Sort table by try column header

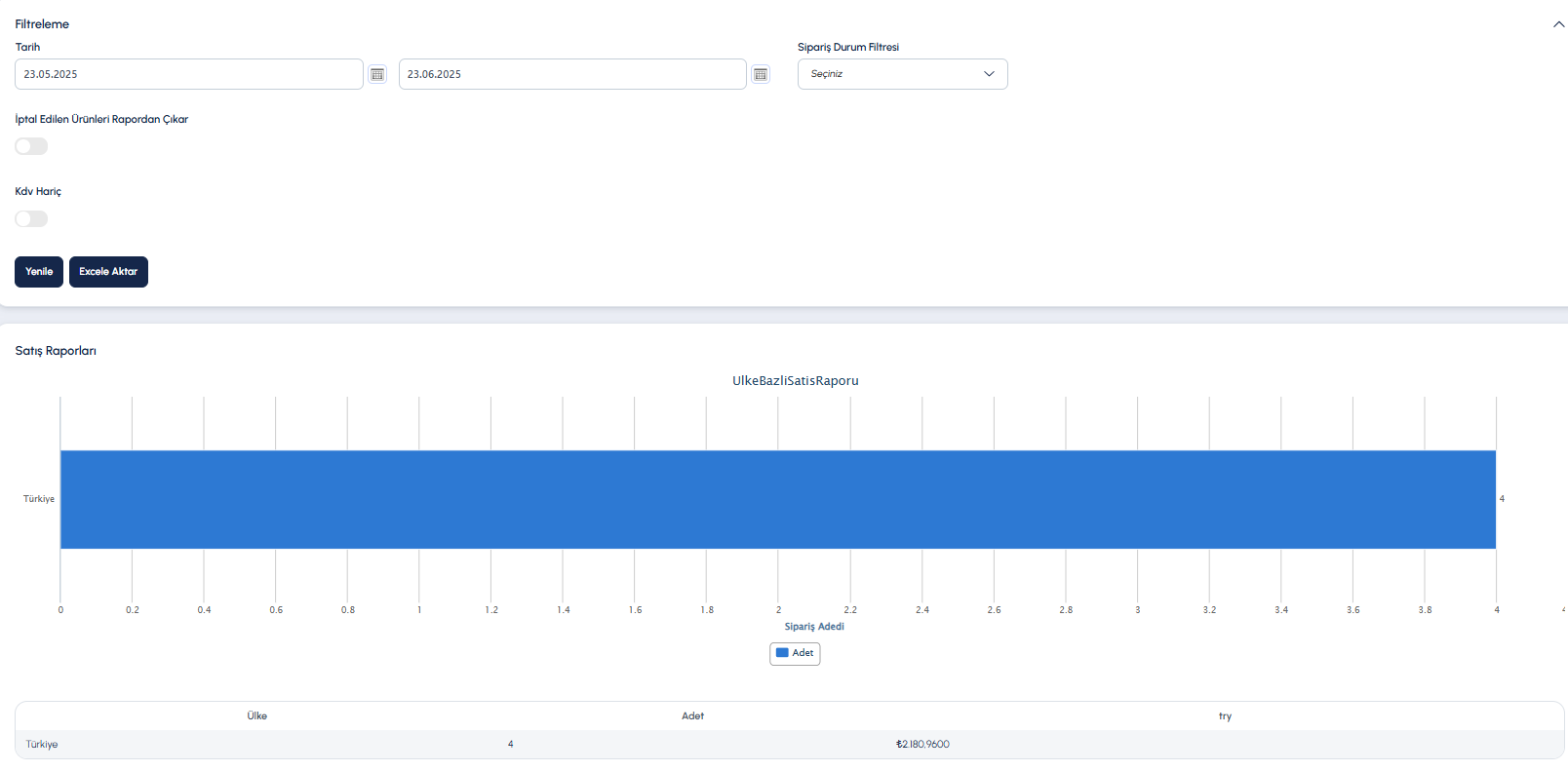coord(1225,716)
